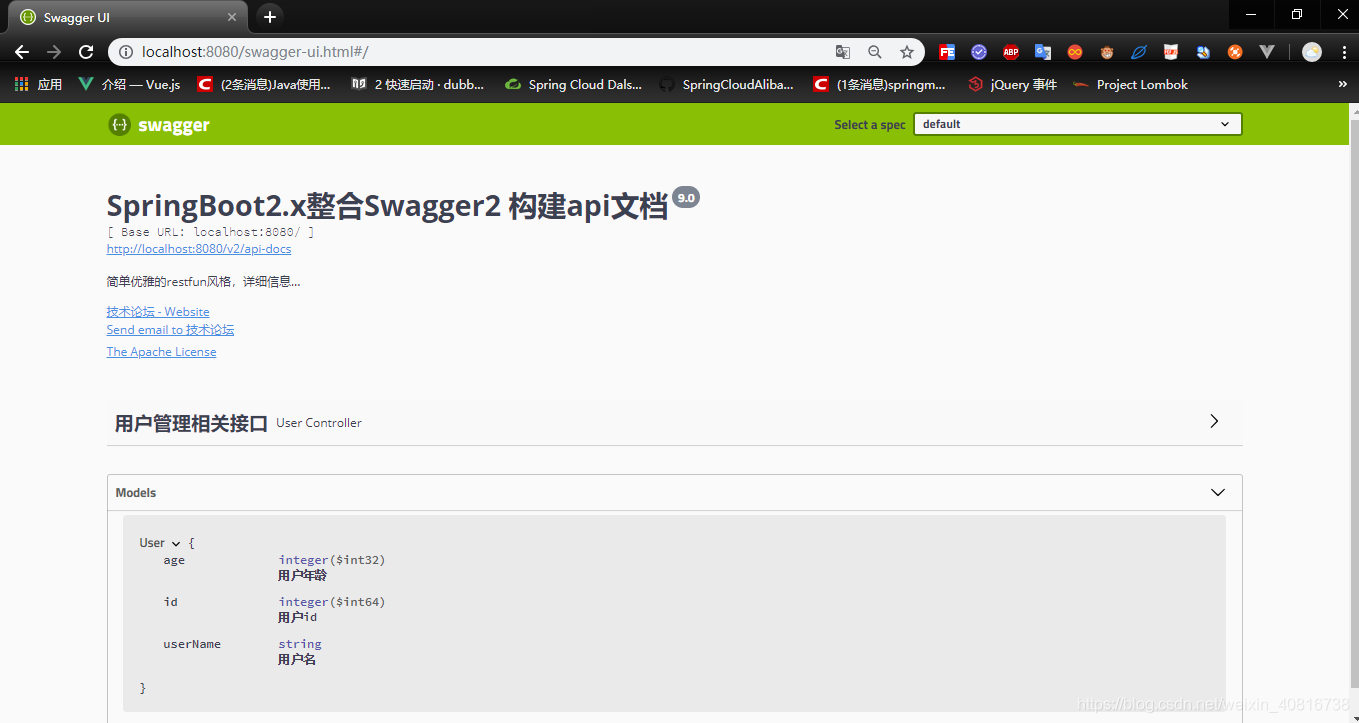Open the dubbo quick start bookmark
This screenshot has width=1359, height=723.
click(x=418, y=85)
